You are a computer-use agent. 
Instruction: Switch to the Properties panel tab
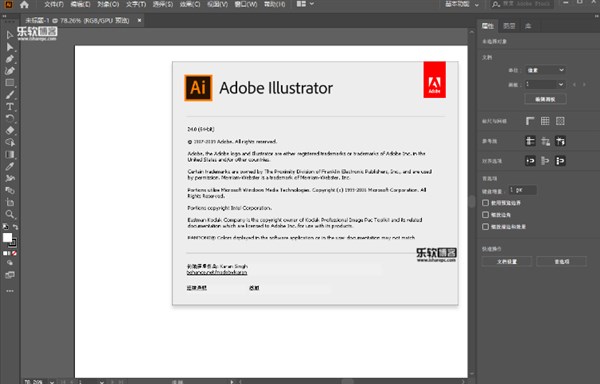pyautogui.click(x=488, y=26)
